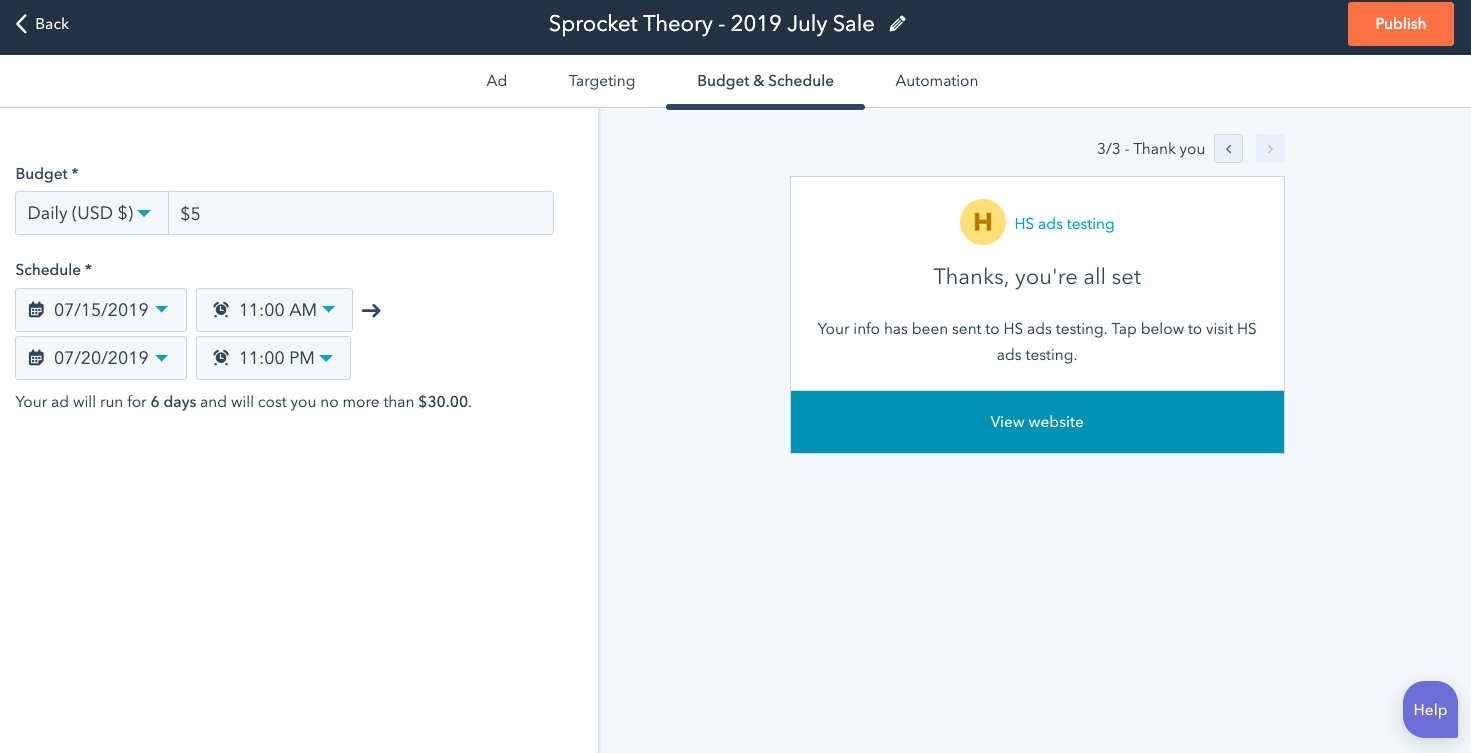Click the pencil icon to edit campaign name
Viewport: 1471px width, 753px height.
[x=898, y=24]
